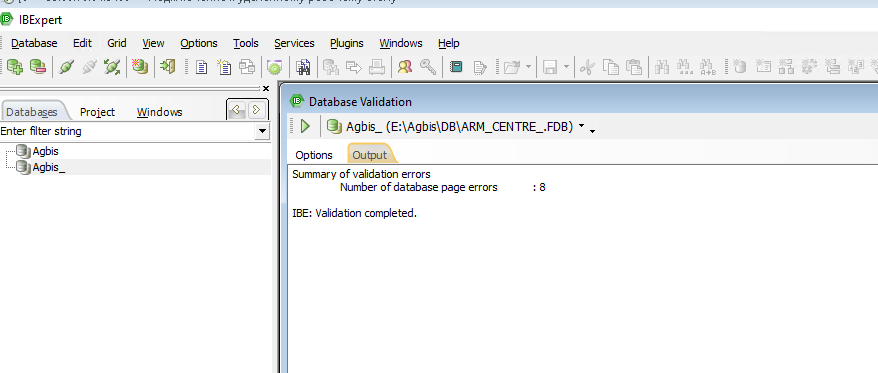
Task: Click the grayed New Table icon
Action: tap(763, 67)
